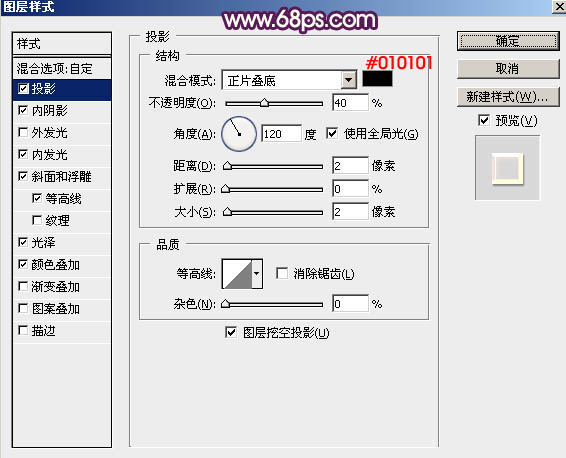The image size is (566, 458).
Task: Focus the angle field showing 120
Action: 281,134
